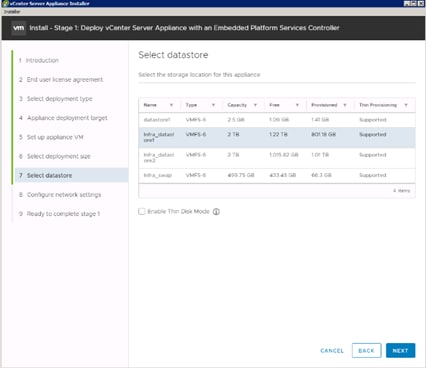This screenshot has width=426, height=368.
Task: Click the BACK button
Action: click(366, 351)
